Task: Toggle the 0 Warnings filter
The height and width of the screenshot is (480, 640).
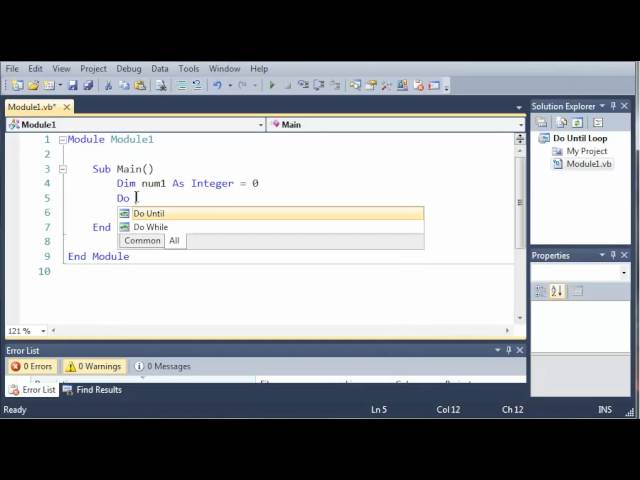Action: (x=95, y=367)
